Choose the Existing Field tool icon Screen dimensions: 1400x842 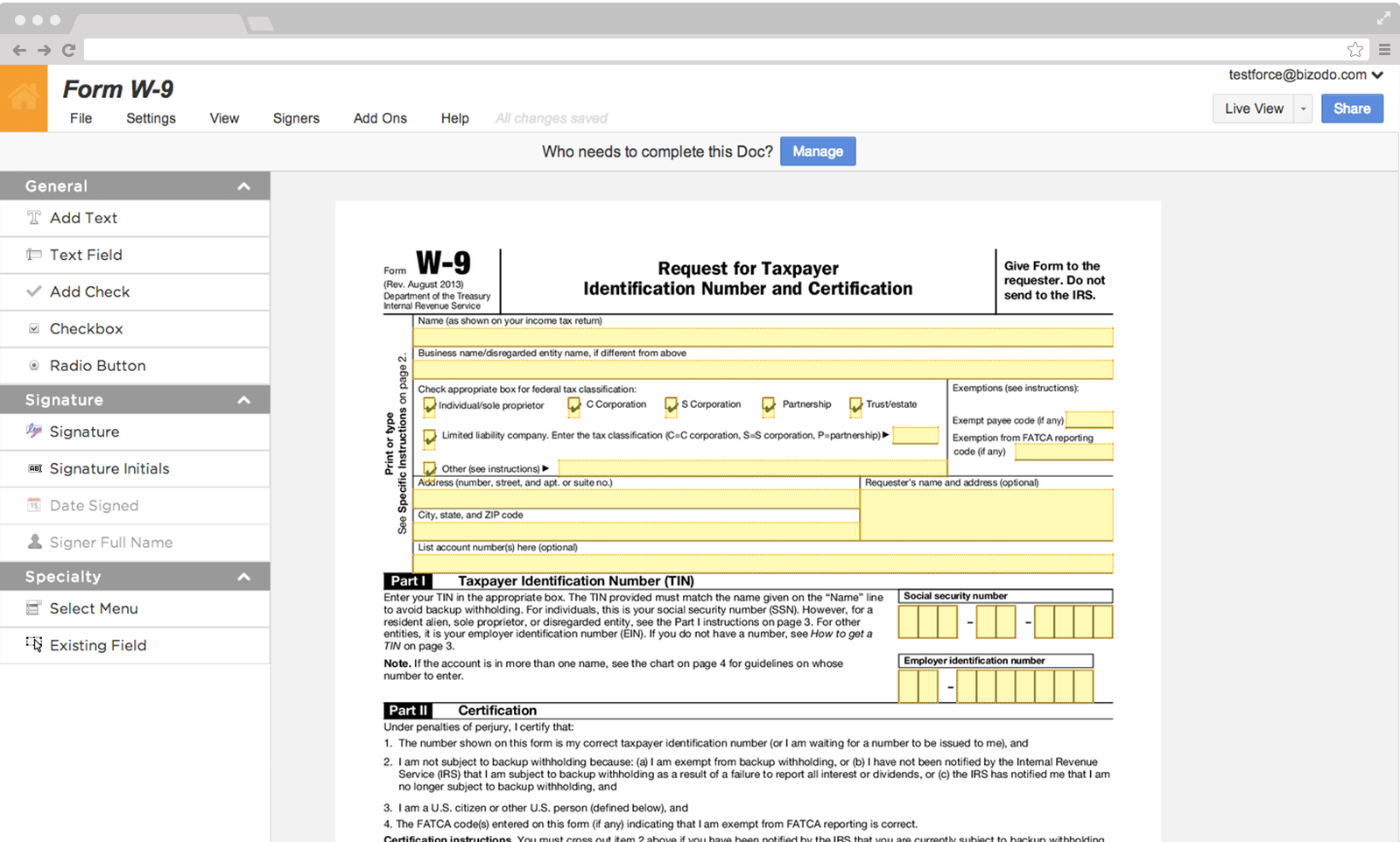34,645
